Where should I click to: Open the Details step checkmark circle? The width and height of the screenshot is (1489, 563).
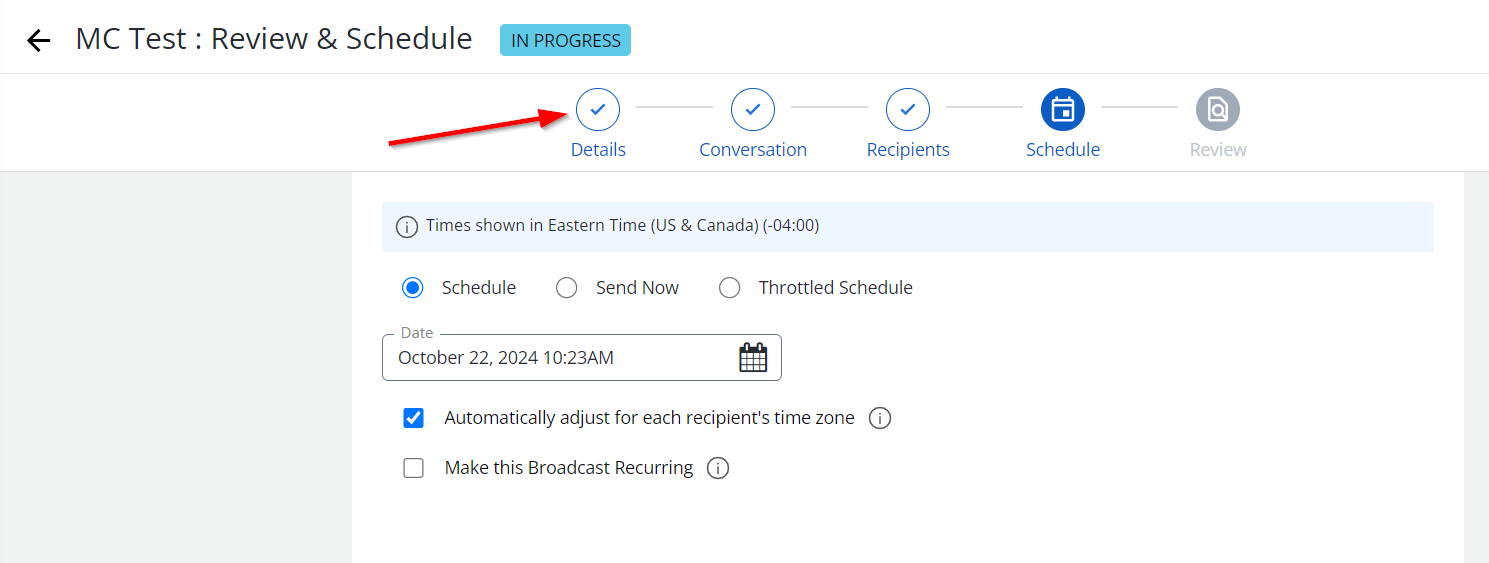pos(598,110)
